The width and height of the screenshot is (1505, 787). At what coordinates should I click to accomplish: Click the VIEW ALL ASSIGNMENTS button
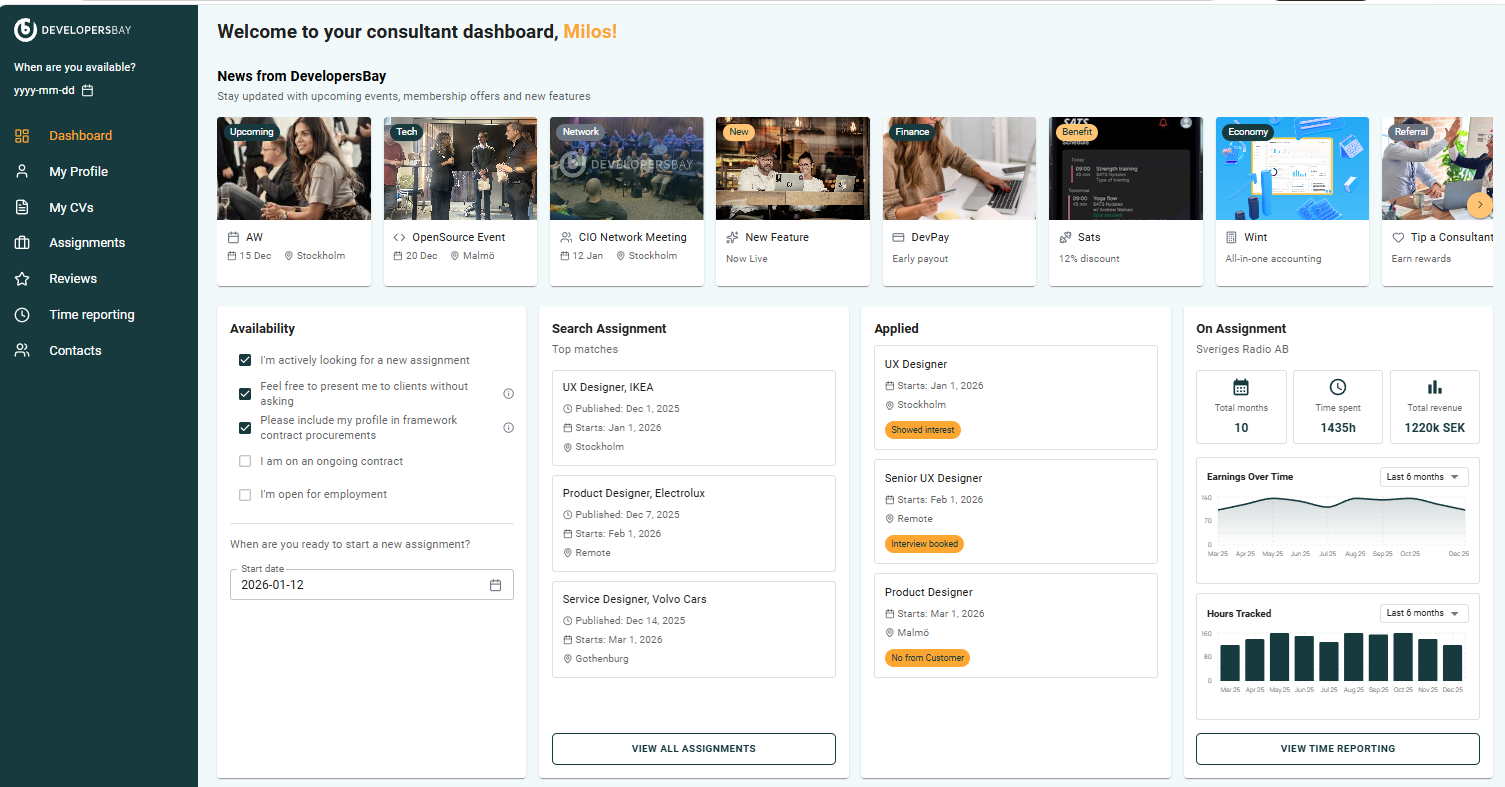click(x=694, y=749)
